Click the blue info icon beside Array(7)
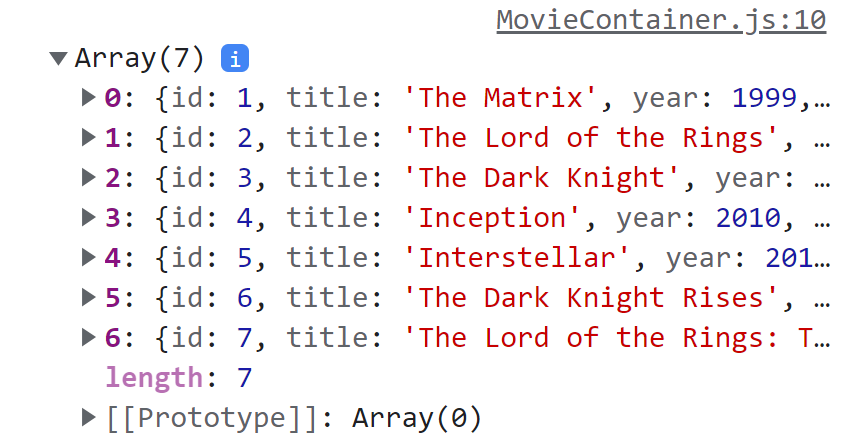The image size is (861, 437). point(234,58)
